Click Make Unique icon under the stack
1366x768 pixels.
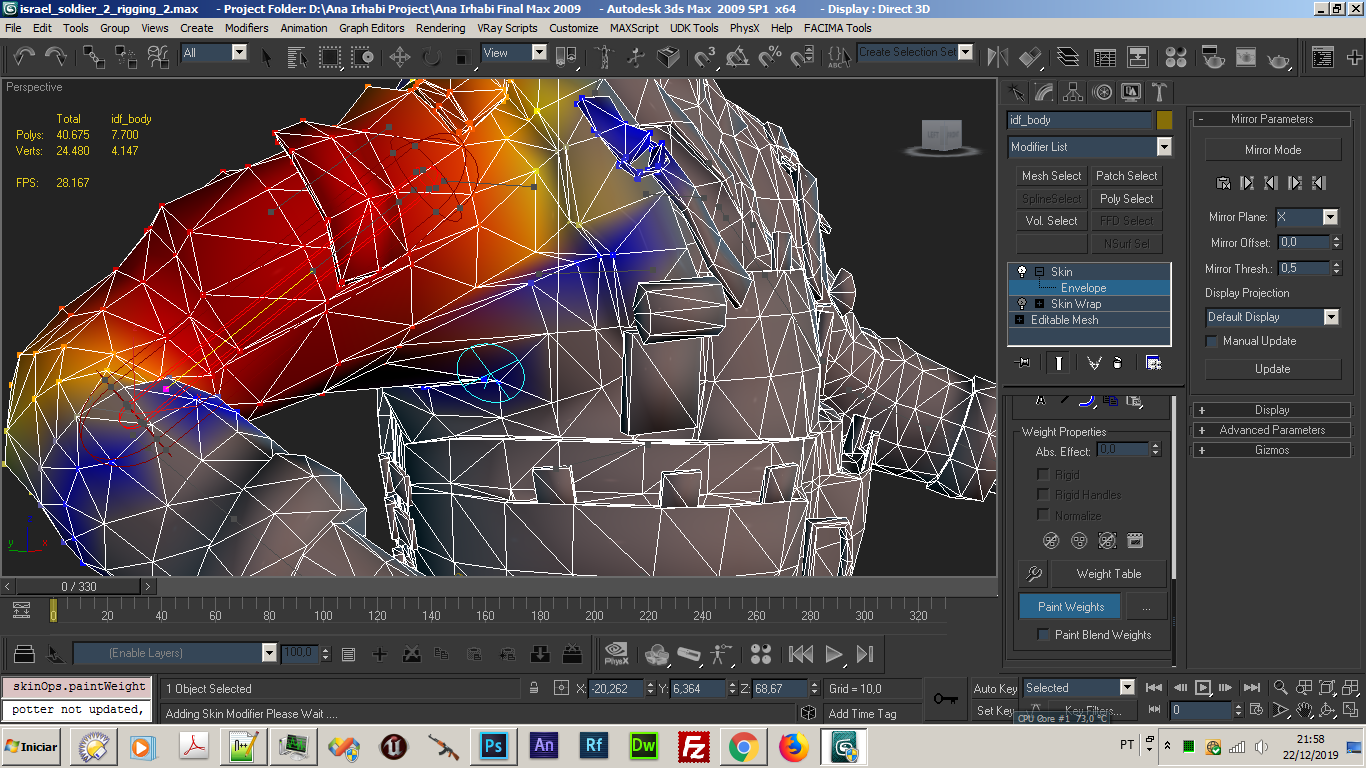pos(1093,363)
